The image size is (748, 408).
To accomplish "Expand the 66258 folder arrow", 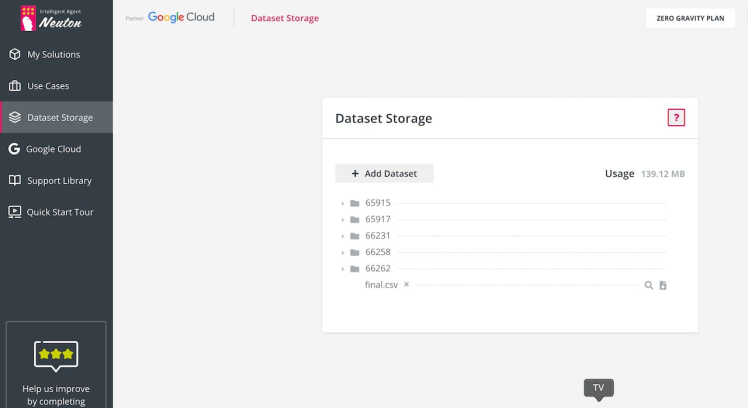I will [343, 252].
